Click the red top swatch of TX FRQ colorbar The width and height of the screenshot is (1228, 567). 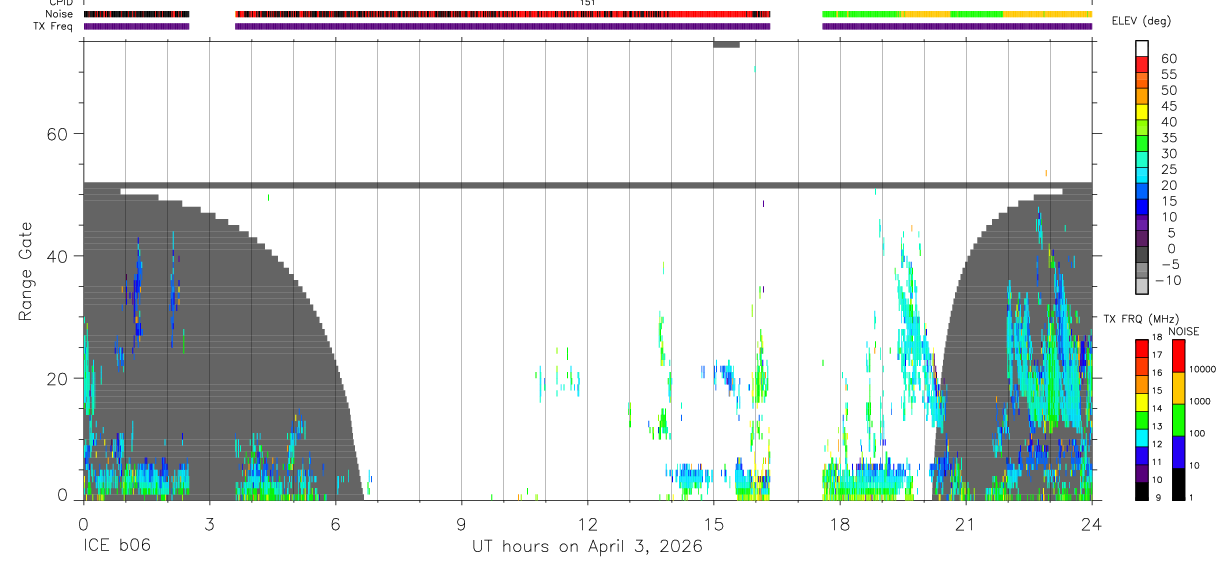(1142, 348)
